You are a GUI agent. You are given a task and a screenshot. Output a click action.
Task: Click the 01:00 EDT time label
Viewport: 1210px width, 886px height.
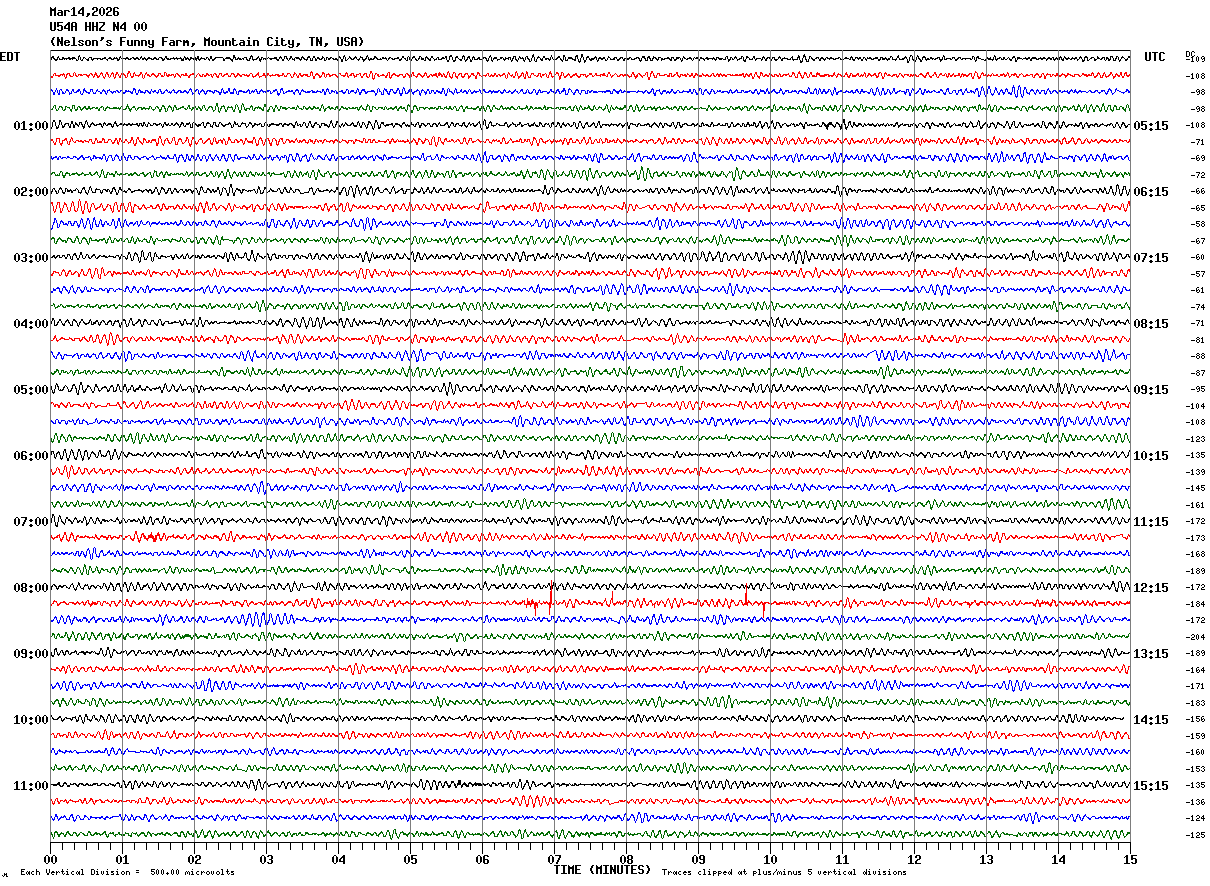(x=31, y=126)
